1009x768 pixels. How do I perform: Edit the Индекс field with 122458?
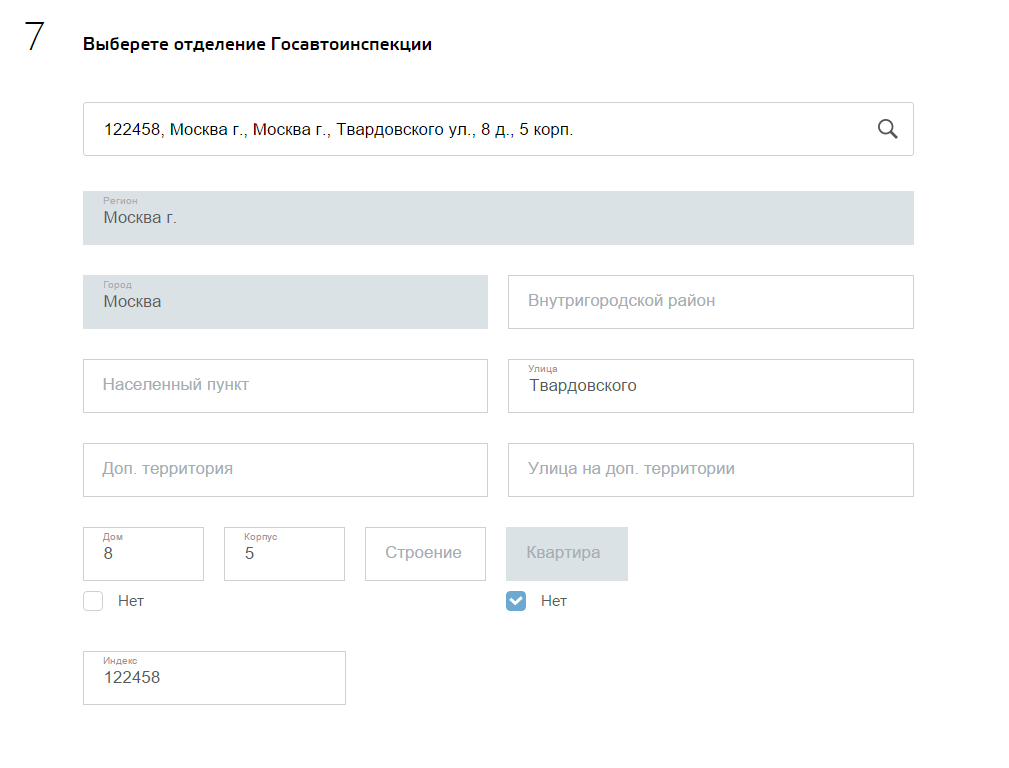point(214,678)
